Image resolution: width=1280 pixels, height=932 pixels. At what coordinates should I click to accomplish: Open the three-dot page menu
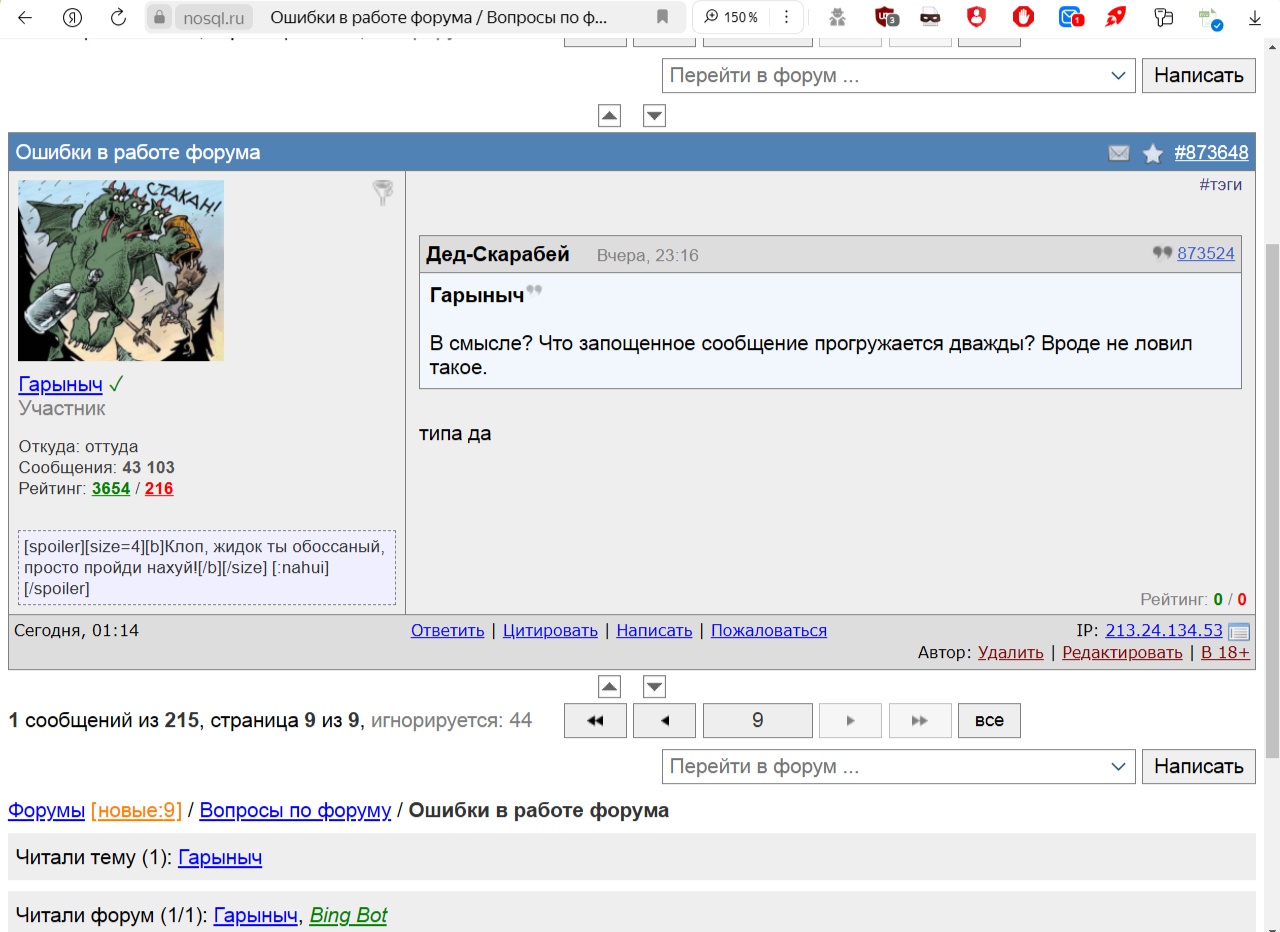pyautogui.click(x=787, y=17)
